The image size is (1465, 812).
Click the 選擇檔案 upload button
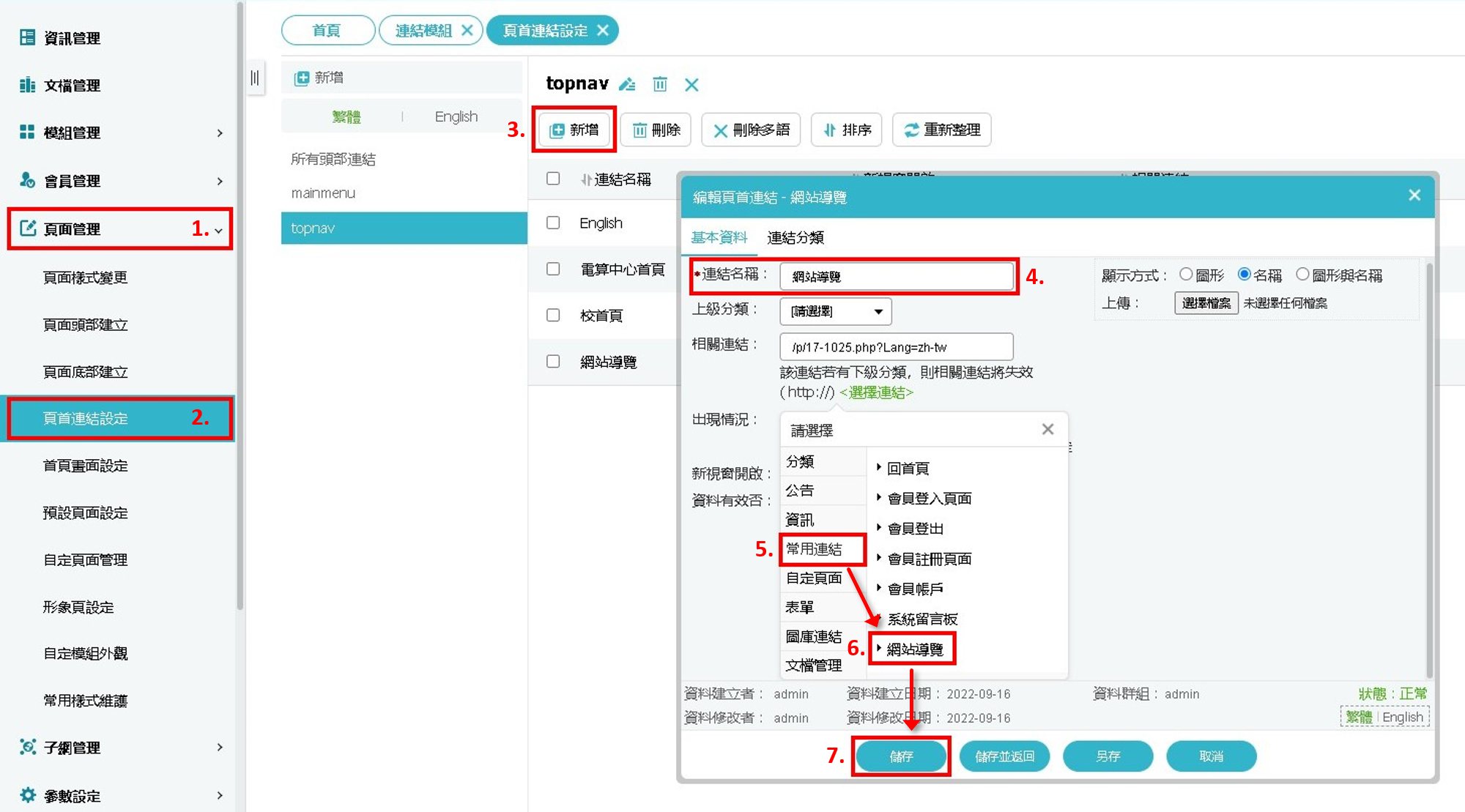tap(1206, 302)
